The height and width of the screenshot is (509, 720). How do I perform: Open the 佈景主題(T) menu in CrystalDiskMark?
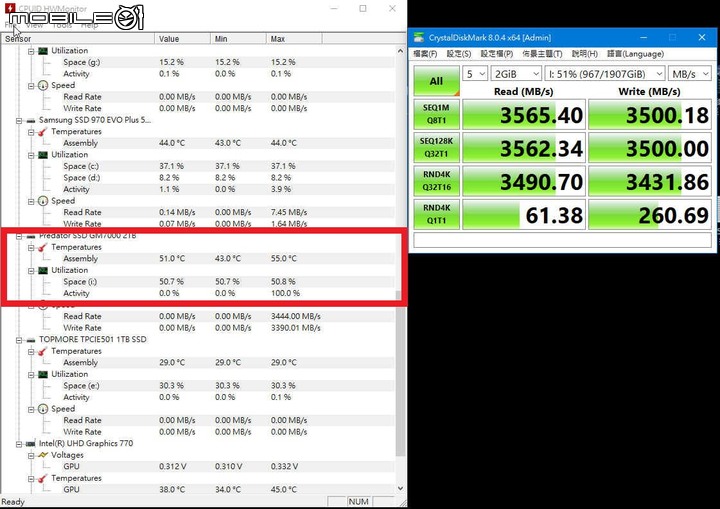point(542,54)
